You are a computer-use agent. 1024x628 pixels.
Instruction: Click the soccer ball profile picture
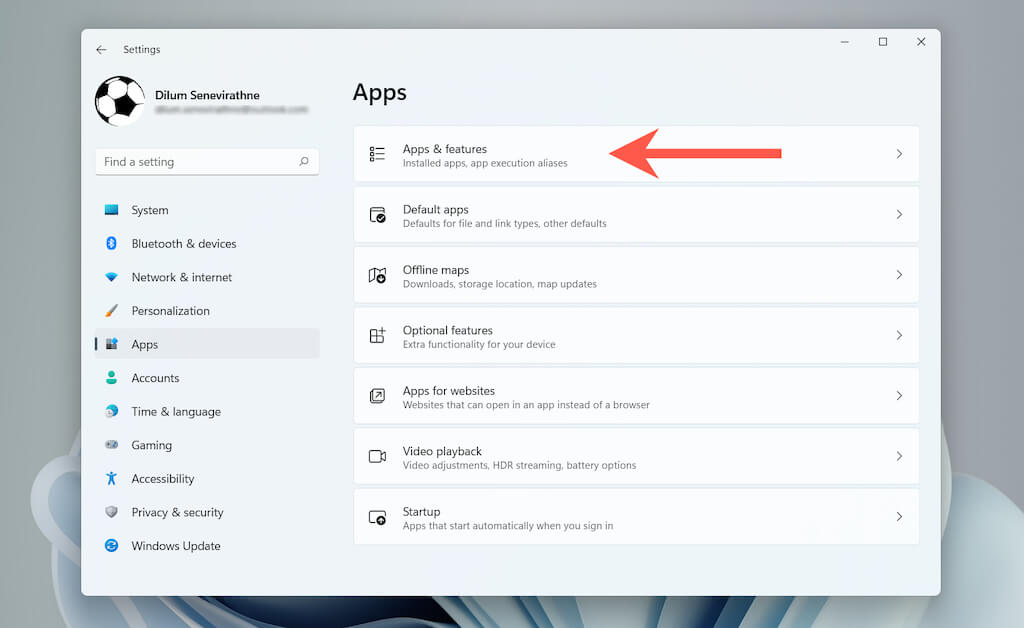coord(120,101)
